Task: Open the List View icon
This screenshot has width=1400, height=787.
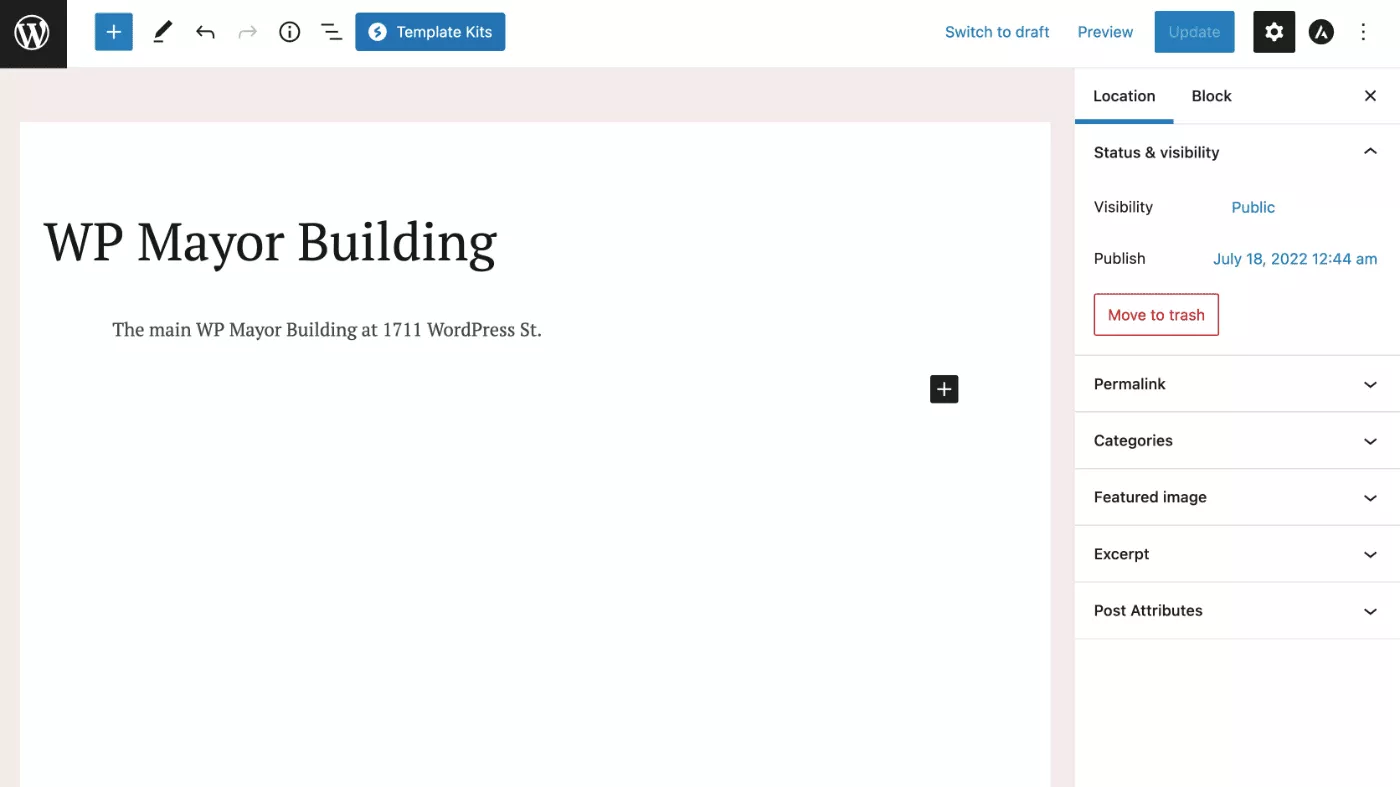Action: (x=332, y=32)
